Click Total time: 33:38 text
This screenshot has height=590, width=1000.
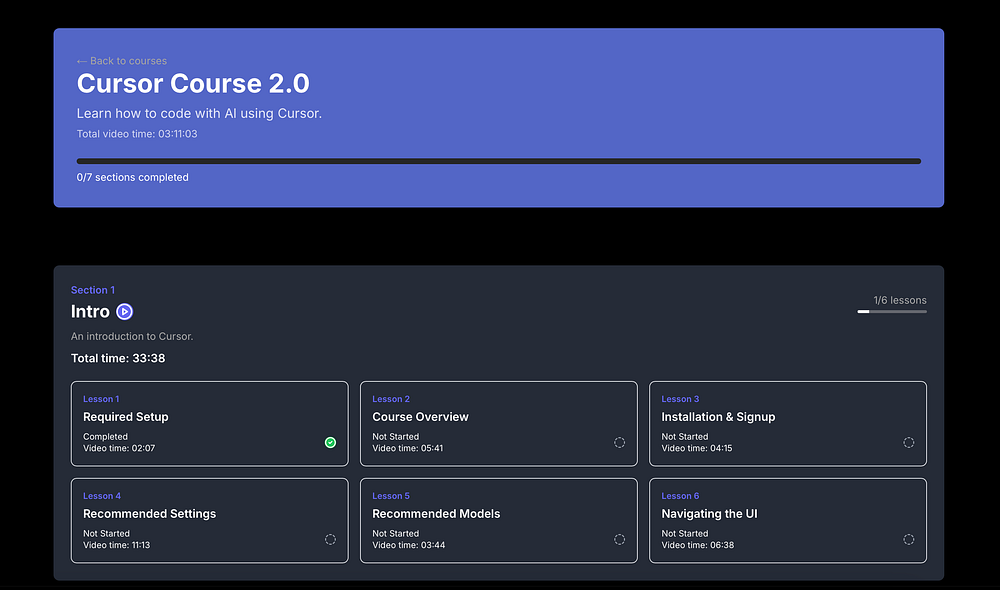pyautogui.click(x=118, y=358)
